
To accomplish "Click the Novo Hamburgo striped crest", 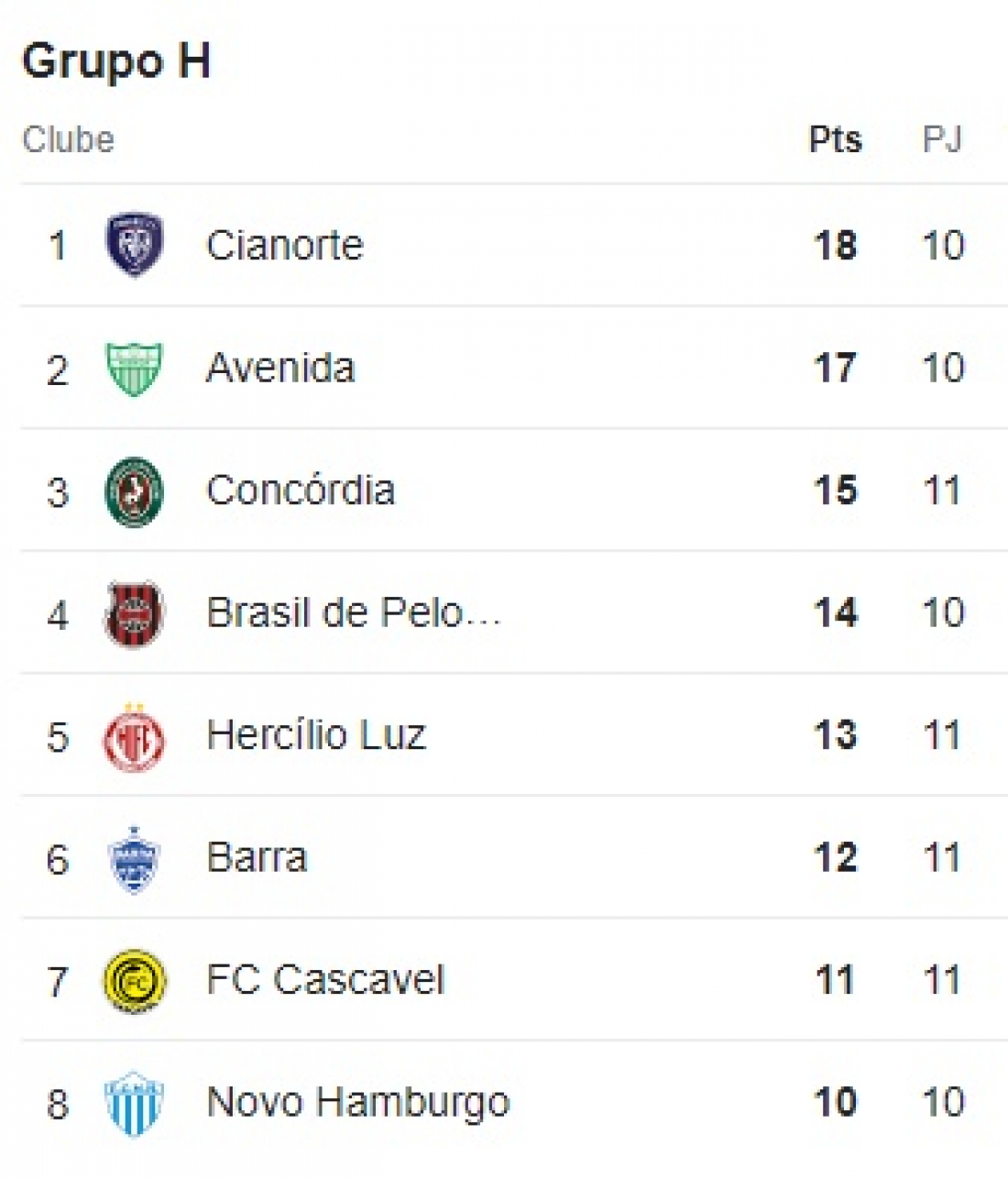I will (135, 1103).
